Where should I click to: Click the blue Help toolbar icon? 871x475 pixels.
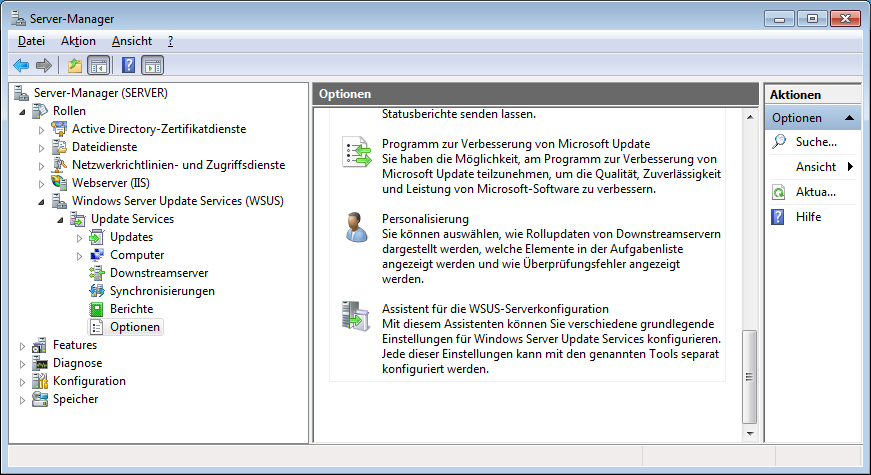(x=128, y=66)
